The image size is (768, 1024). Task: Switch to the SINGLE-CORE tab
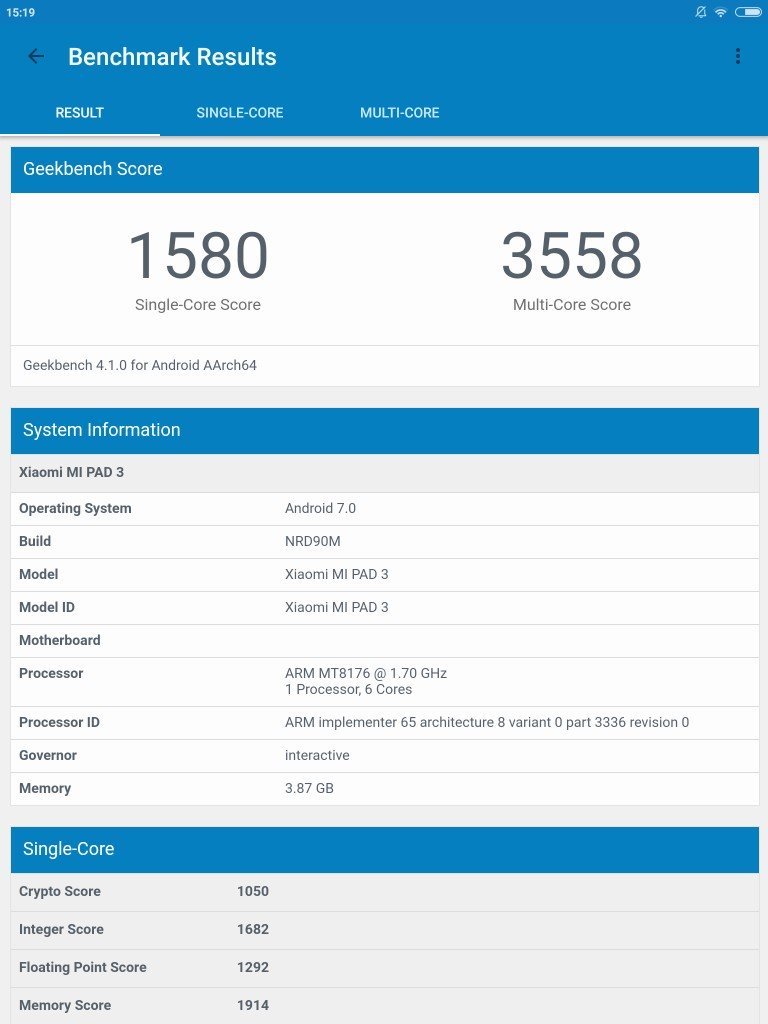coord(240,112)
